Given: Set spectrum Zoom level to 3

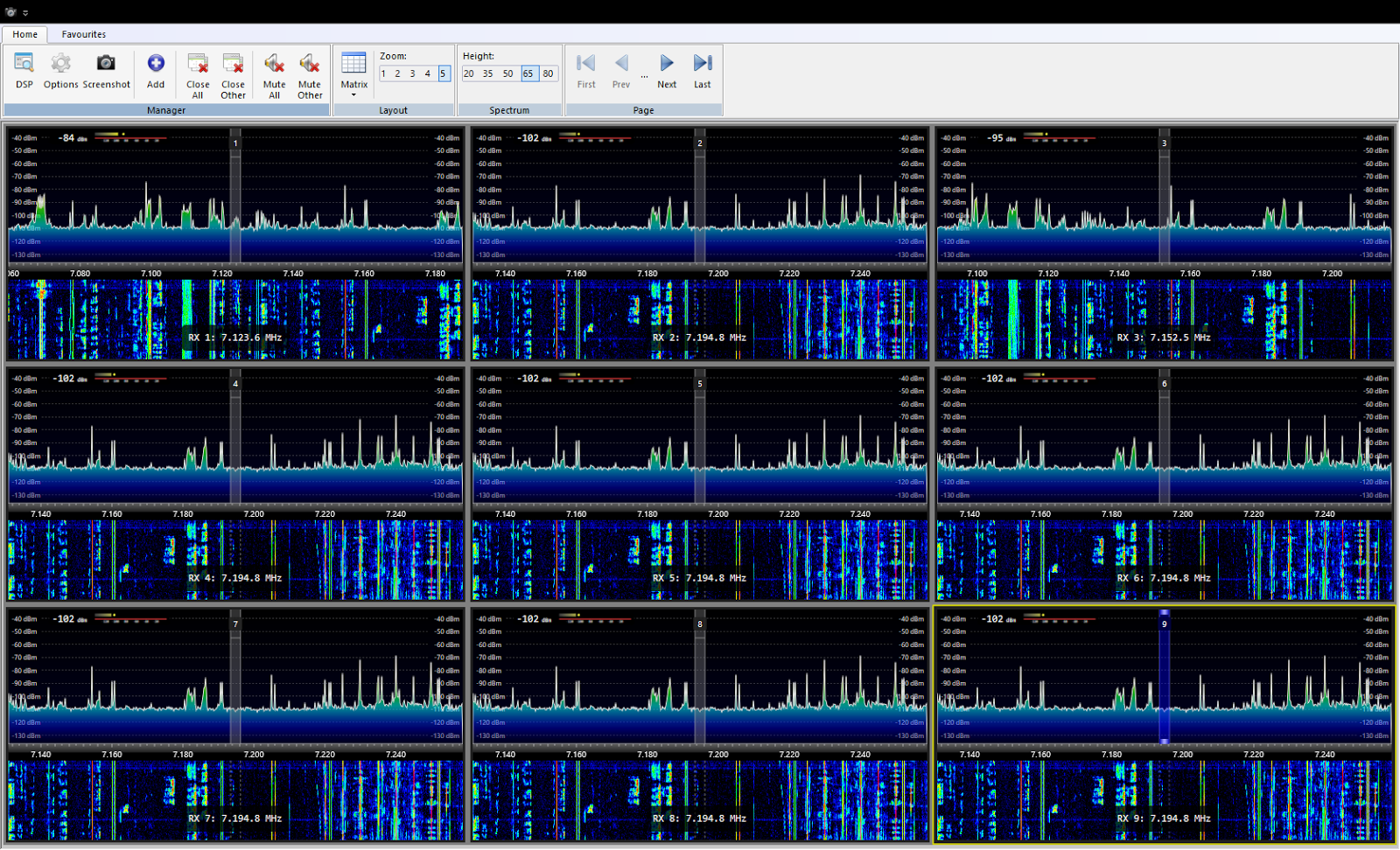Looking at the screenshot, I should [411, 73].
